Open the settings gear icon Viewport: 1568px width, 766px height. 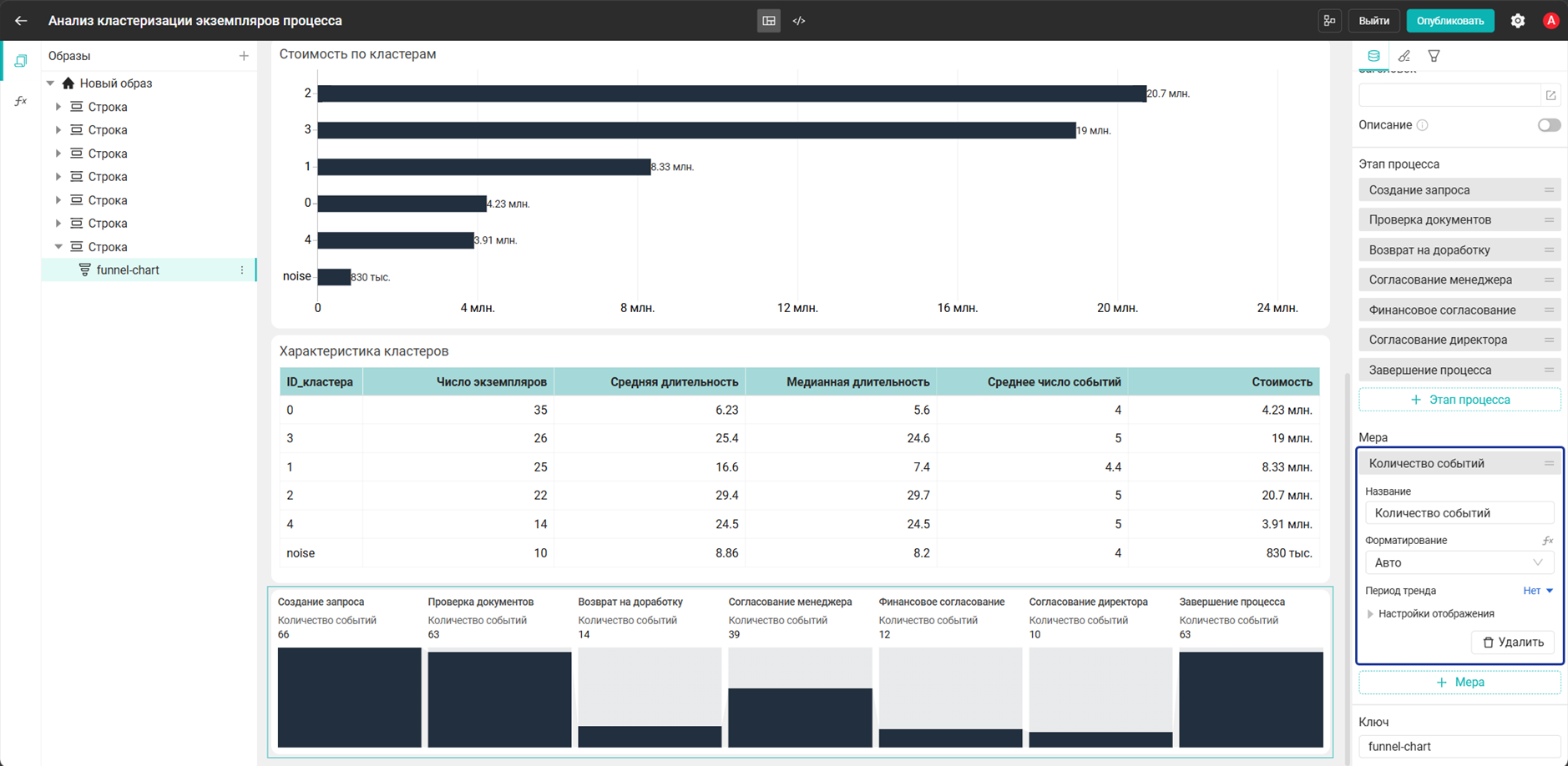pos(1518,21)
